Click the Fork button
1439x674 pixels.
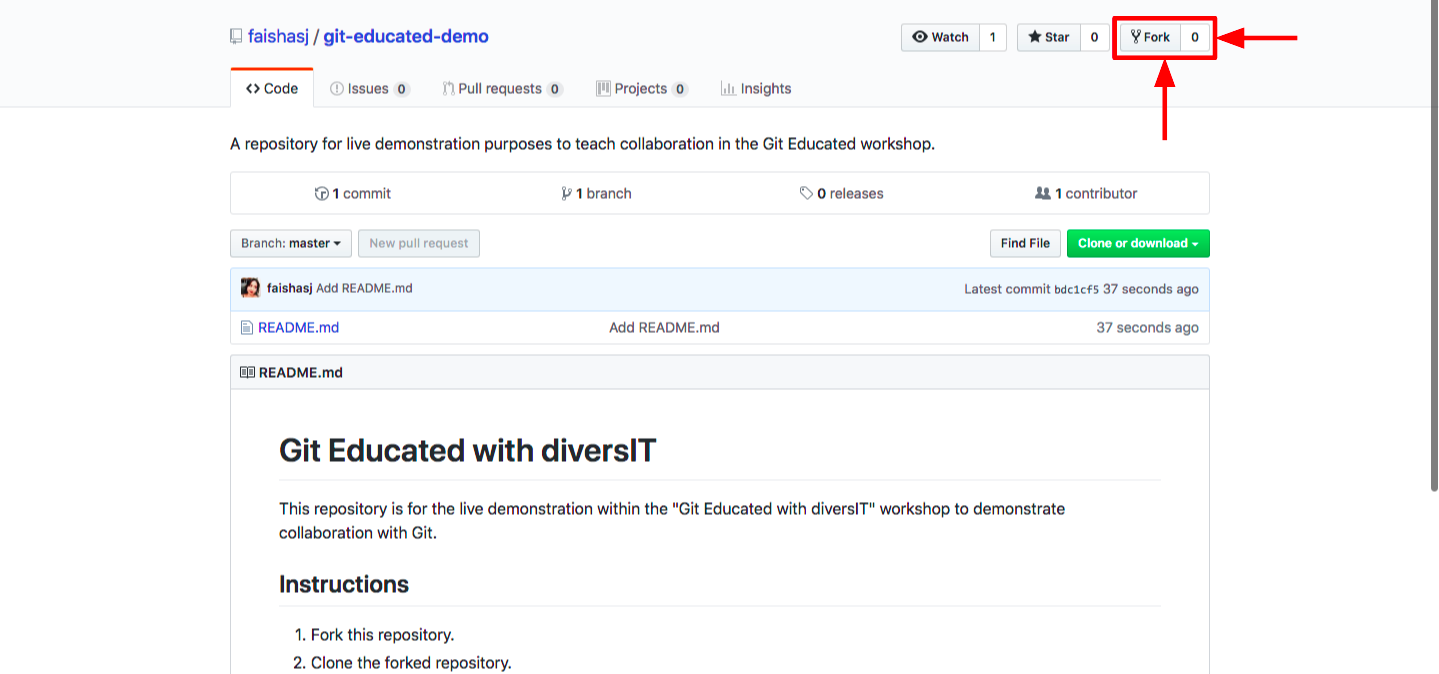(x=1150, y=37)
